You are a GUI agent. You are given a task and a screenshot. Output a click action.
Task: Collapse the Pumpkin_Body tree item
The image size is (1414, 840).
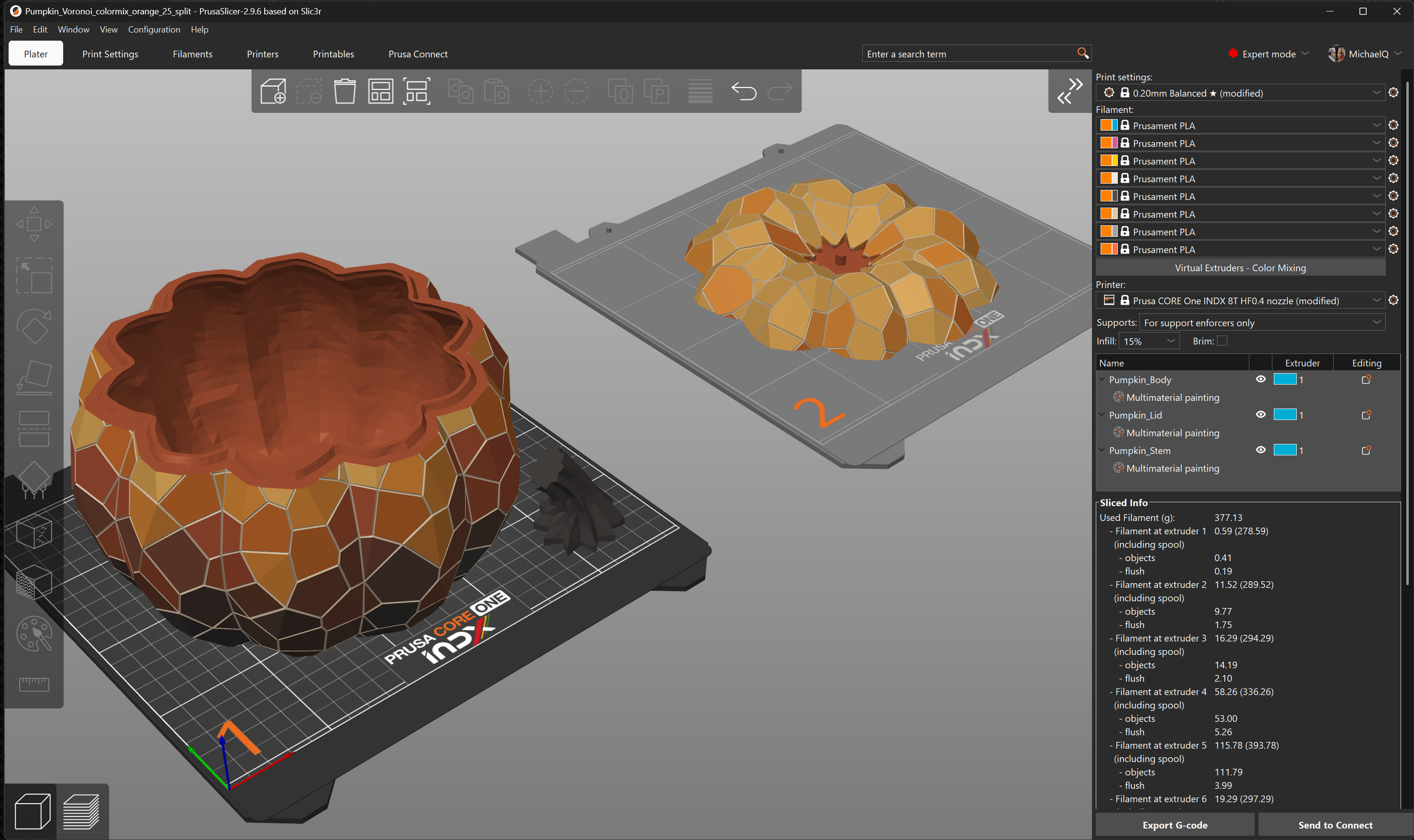1102,379
